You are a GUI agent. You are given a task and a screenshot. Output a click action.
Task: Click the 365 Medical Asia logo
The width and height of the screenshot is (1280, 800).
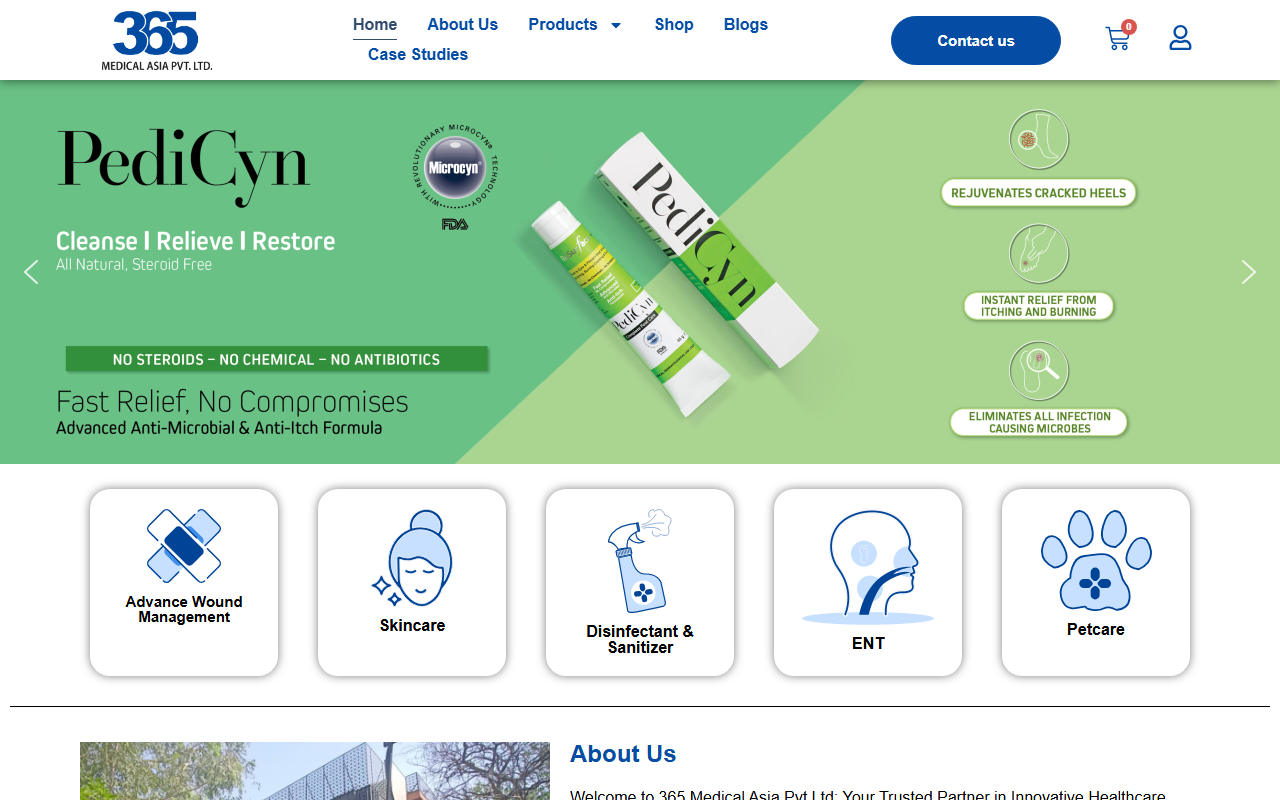(156, 40)
